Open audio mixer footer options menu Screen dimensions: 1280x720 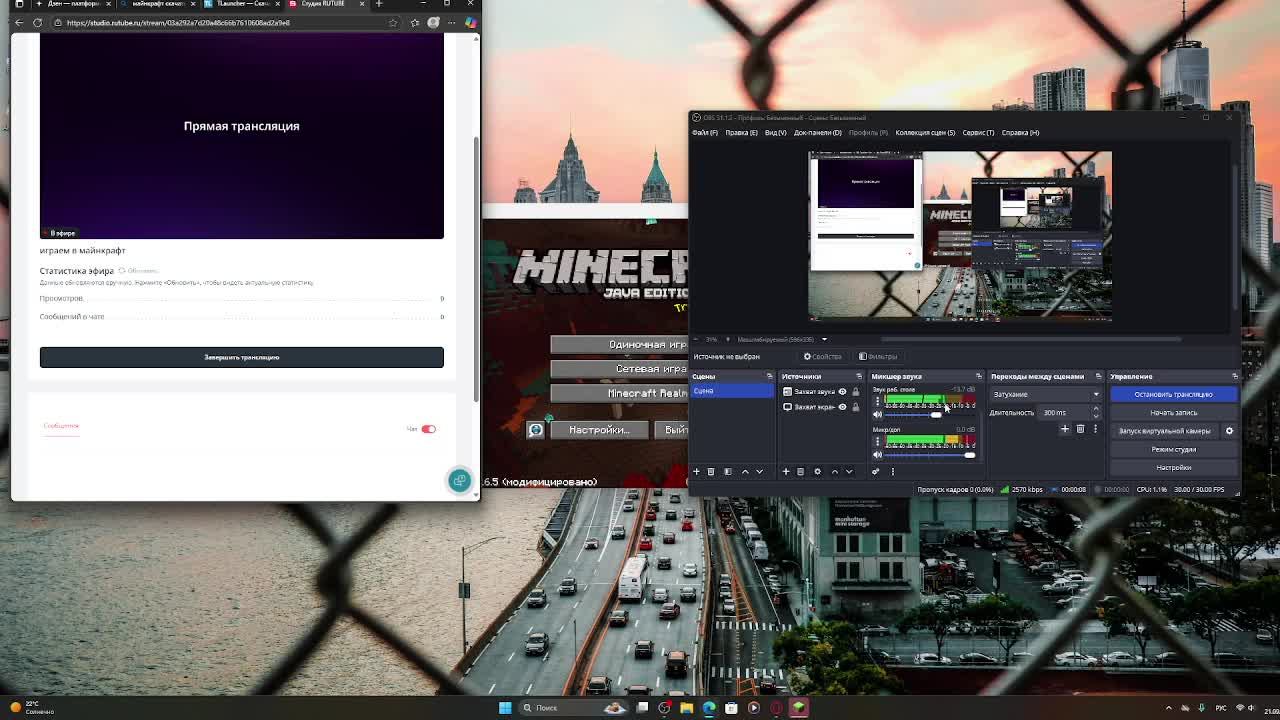pos(893,472)
